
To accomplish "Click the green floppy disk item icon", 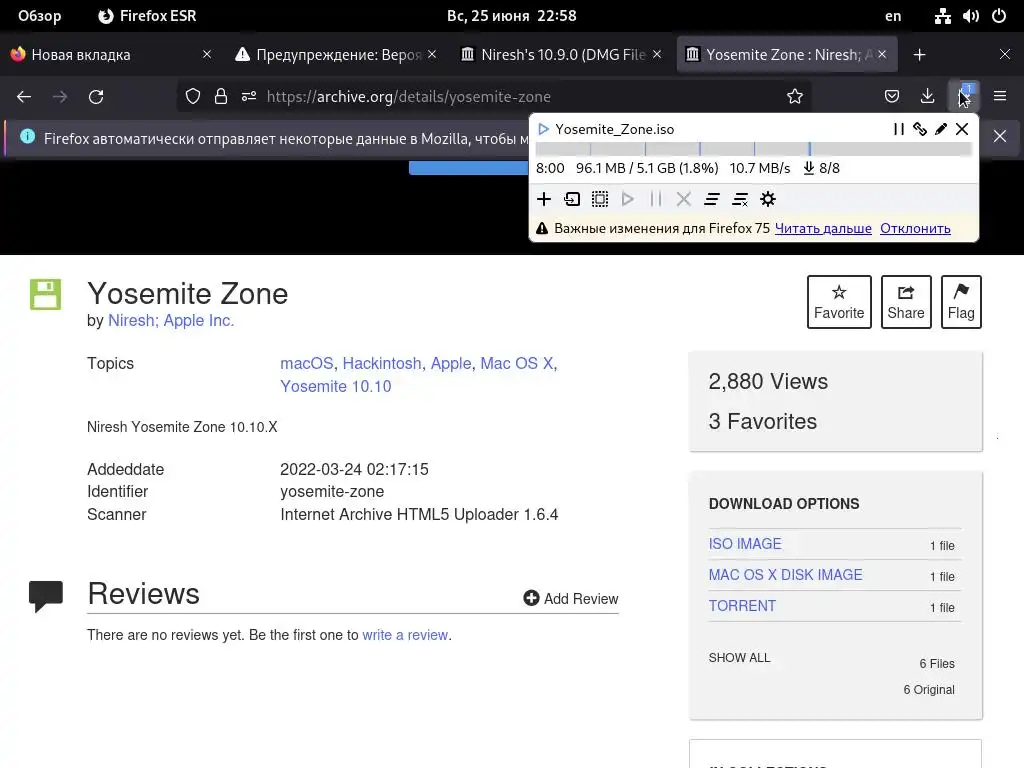I will [x=45, y=295].
